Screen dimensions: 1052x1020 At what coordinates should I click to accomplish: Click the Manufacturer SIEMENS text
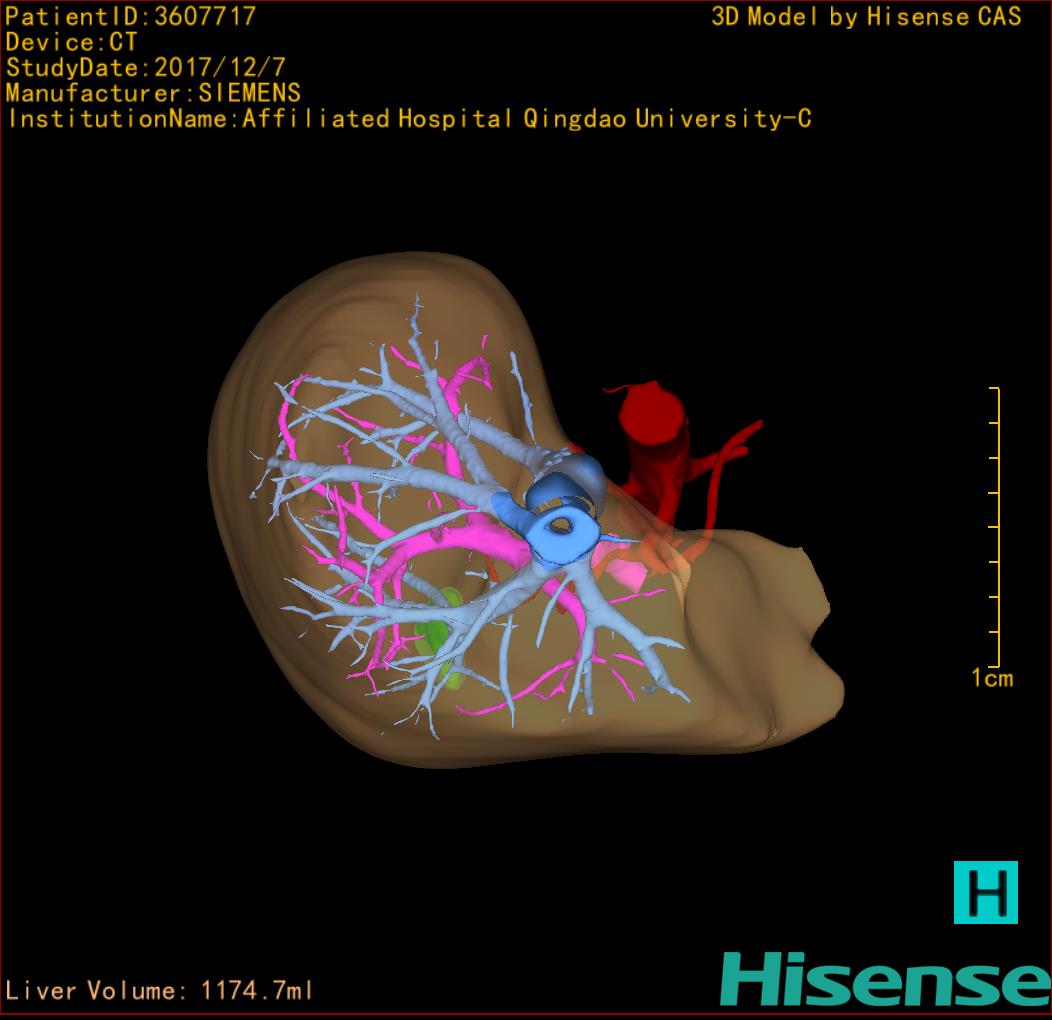pos(153,93)
